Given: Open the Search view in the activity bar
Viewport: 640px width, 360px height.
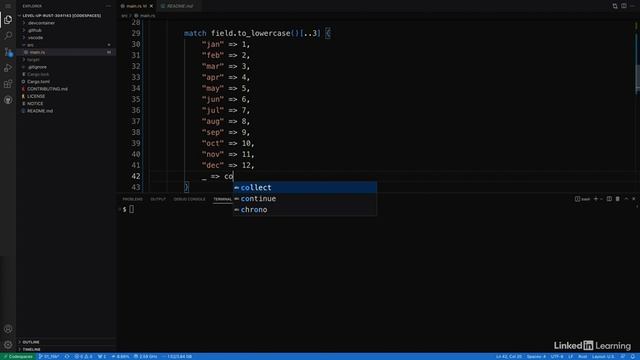Looking at the screenshot, I should pyautogui.click(x=8, y=36).
